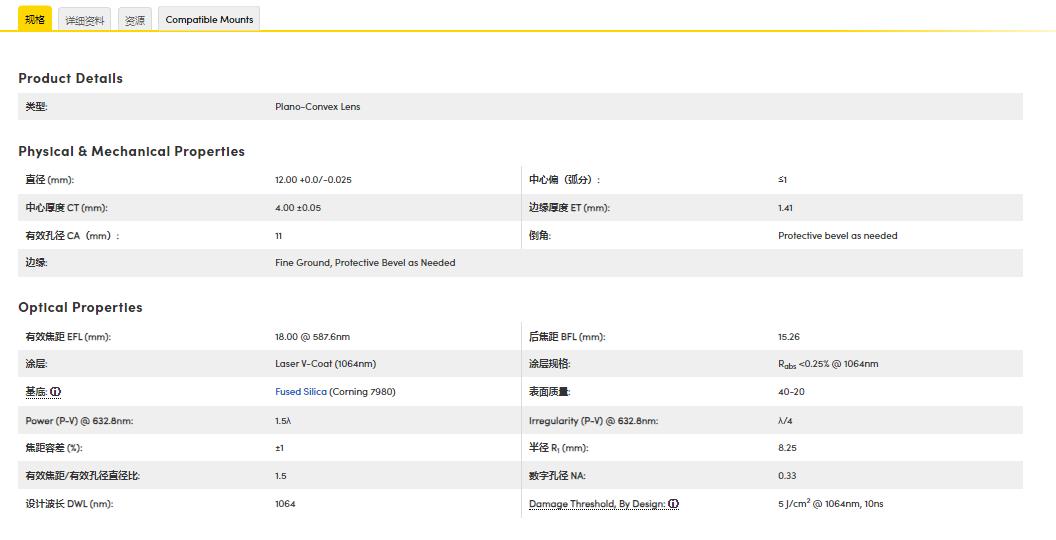Click the surface quality value 40-20
The width and height of the screenshot is (1056, 540).
pyautogui.click(x=792, y=392)
